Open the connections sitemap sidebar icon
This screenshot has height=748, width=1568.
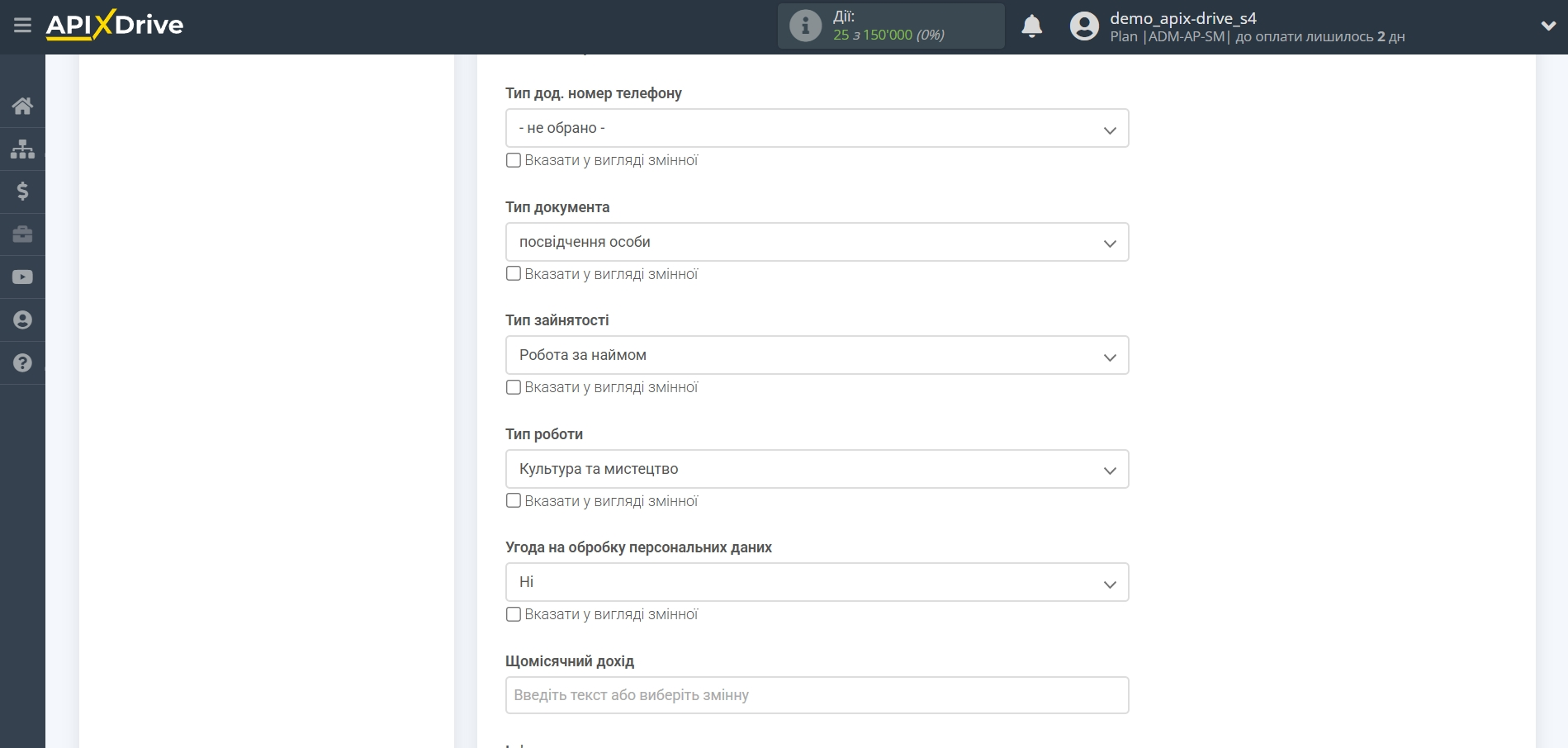22,149
